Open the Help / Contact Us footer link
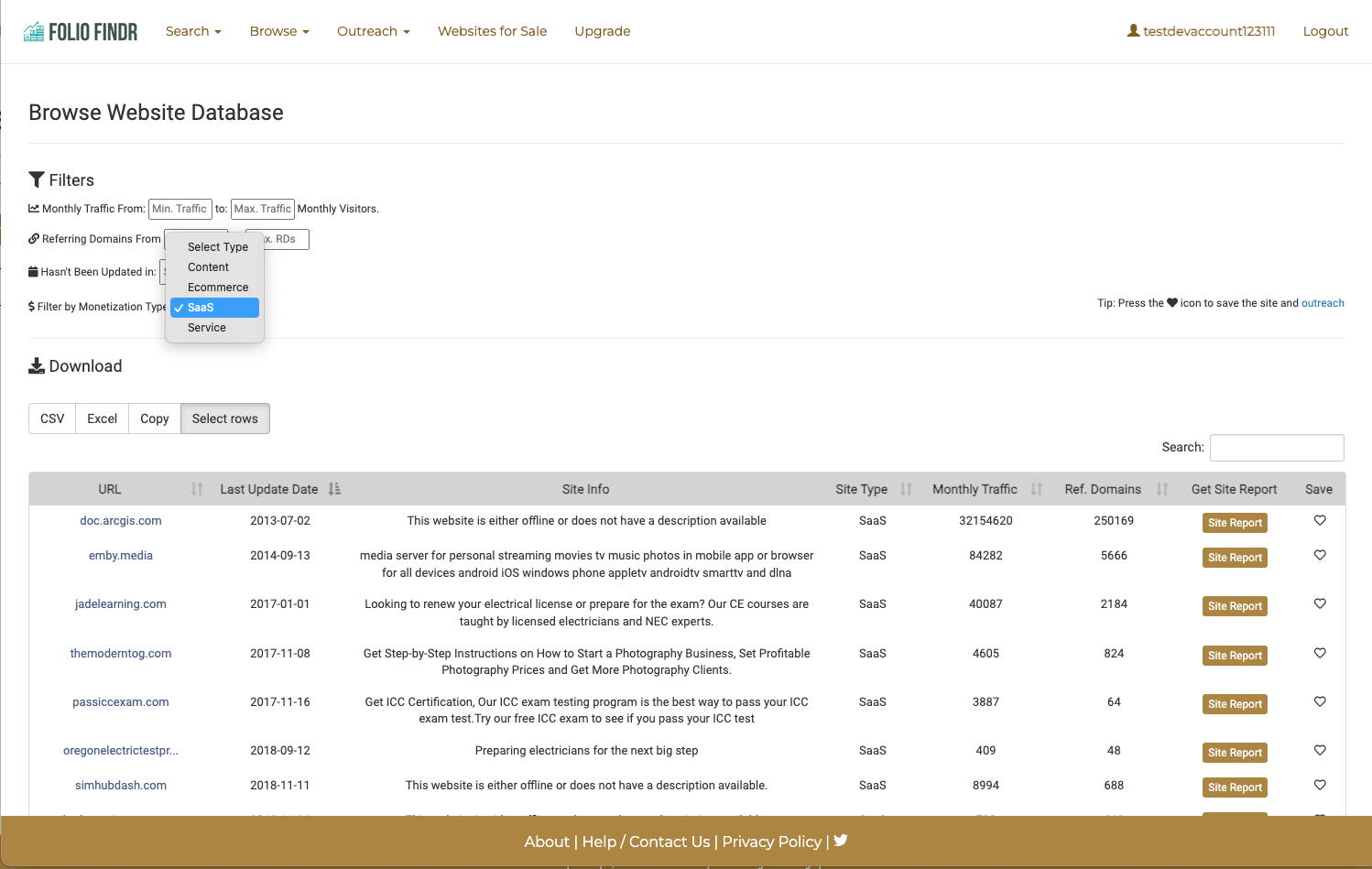 (646, 842)
